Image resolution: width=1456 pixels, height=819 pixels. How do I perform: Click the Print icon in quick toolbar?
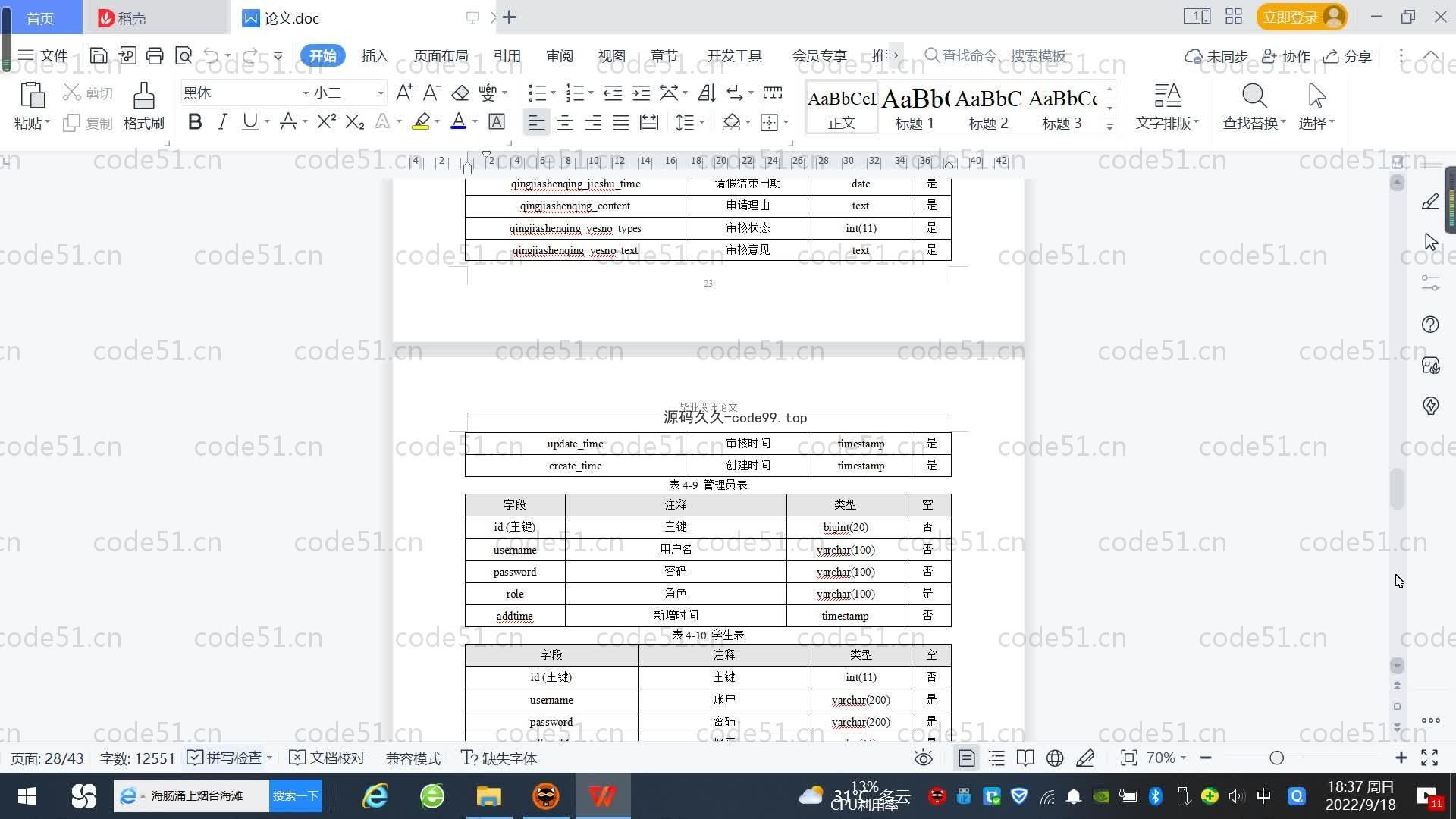155,55
